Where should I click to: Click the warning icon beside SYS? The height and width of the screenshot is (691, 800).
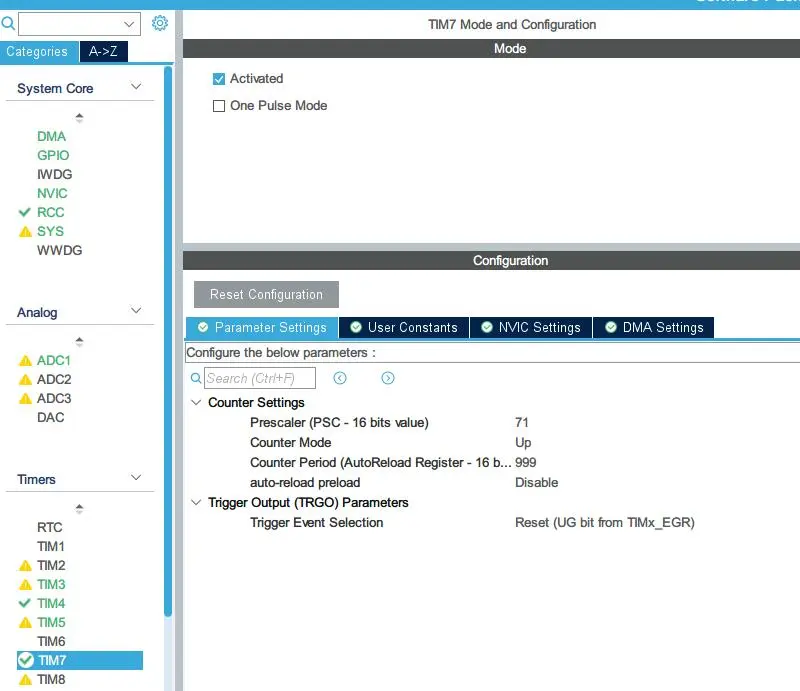(26, 232)
